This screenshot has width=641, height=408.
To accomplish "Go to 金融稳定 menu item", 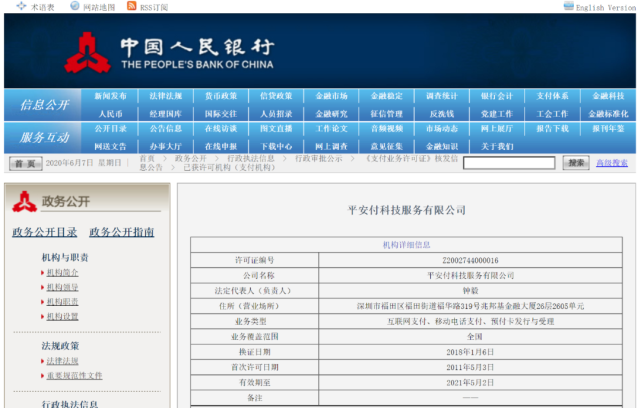I will pos(387,96).
